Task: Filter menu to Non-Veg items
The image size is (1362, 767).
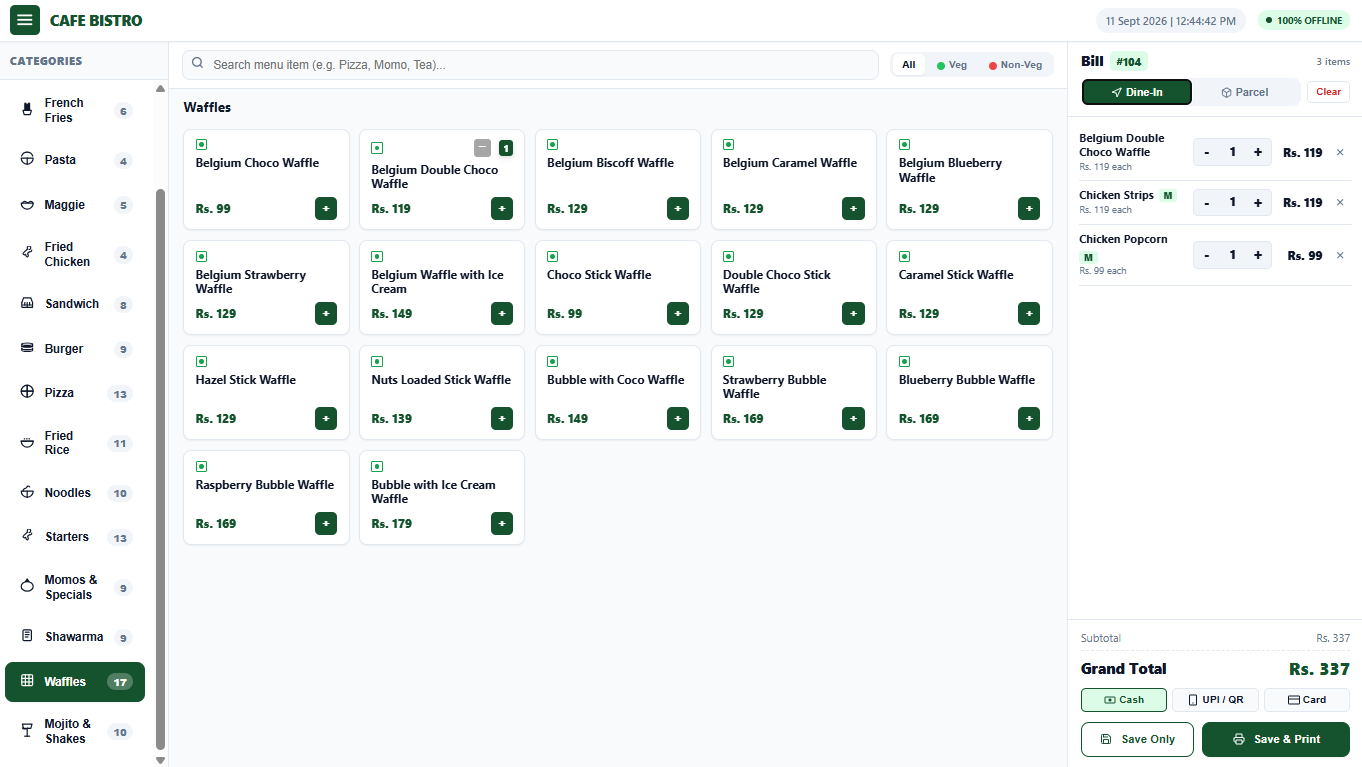Action: (x=1015, y=65)
